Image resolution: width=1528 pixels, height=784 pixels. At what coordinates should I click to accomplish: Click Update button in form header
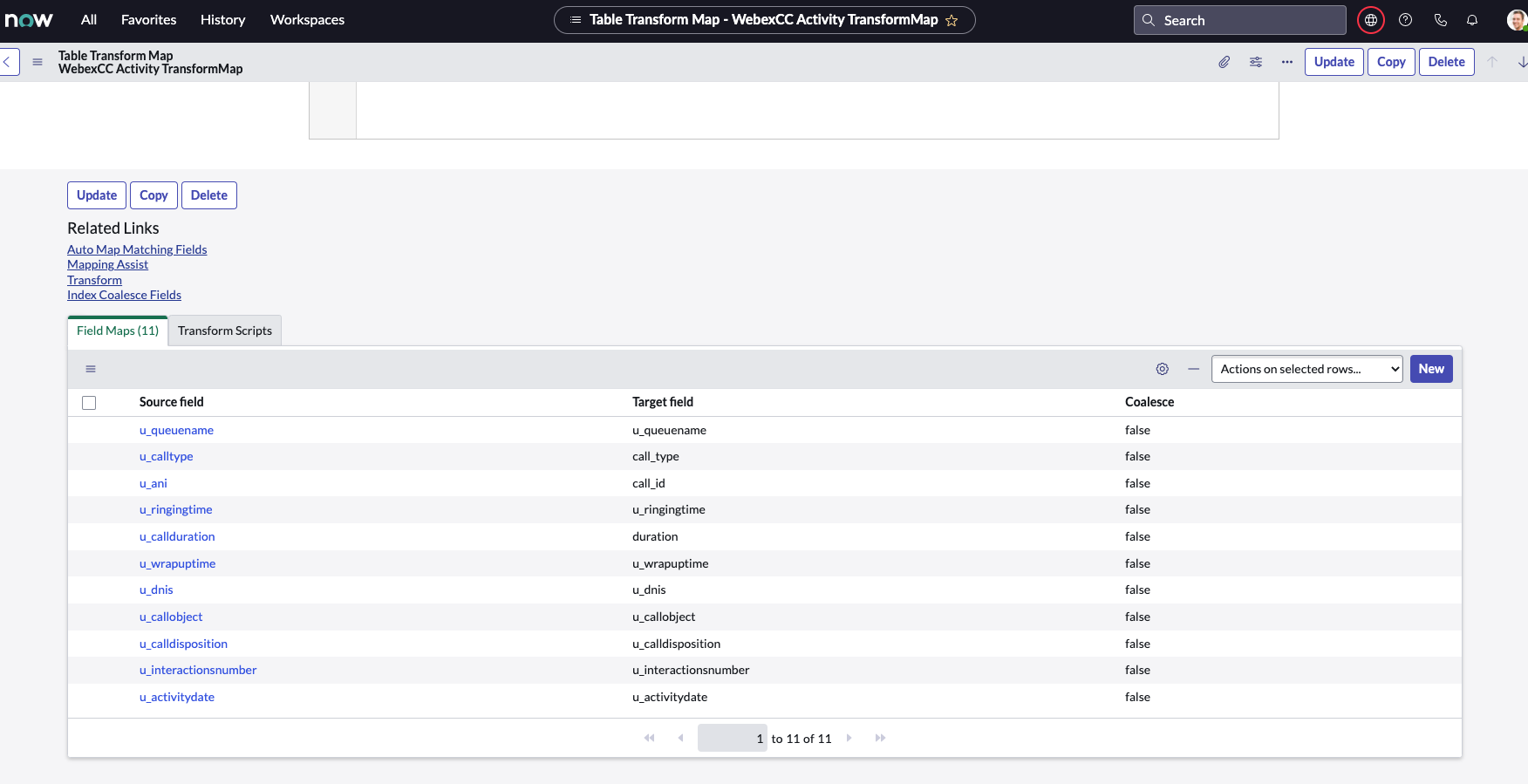(1334, 62)
